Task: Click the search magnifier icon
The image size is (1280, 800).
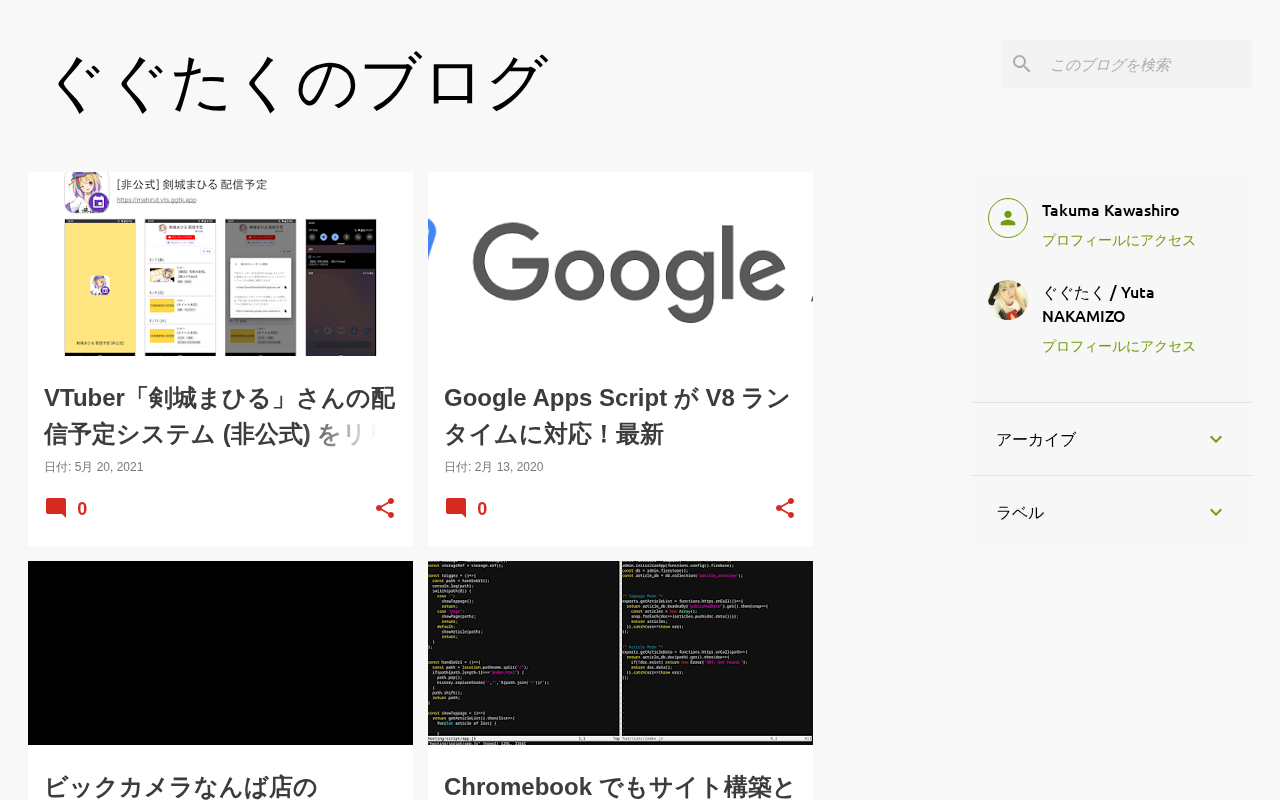Action: (1021, 64)
